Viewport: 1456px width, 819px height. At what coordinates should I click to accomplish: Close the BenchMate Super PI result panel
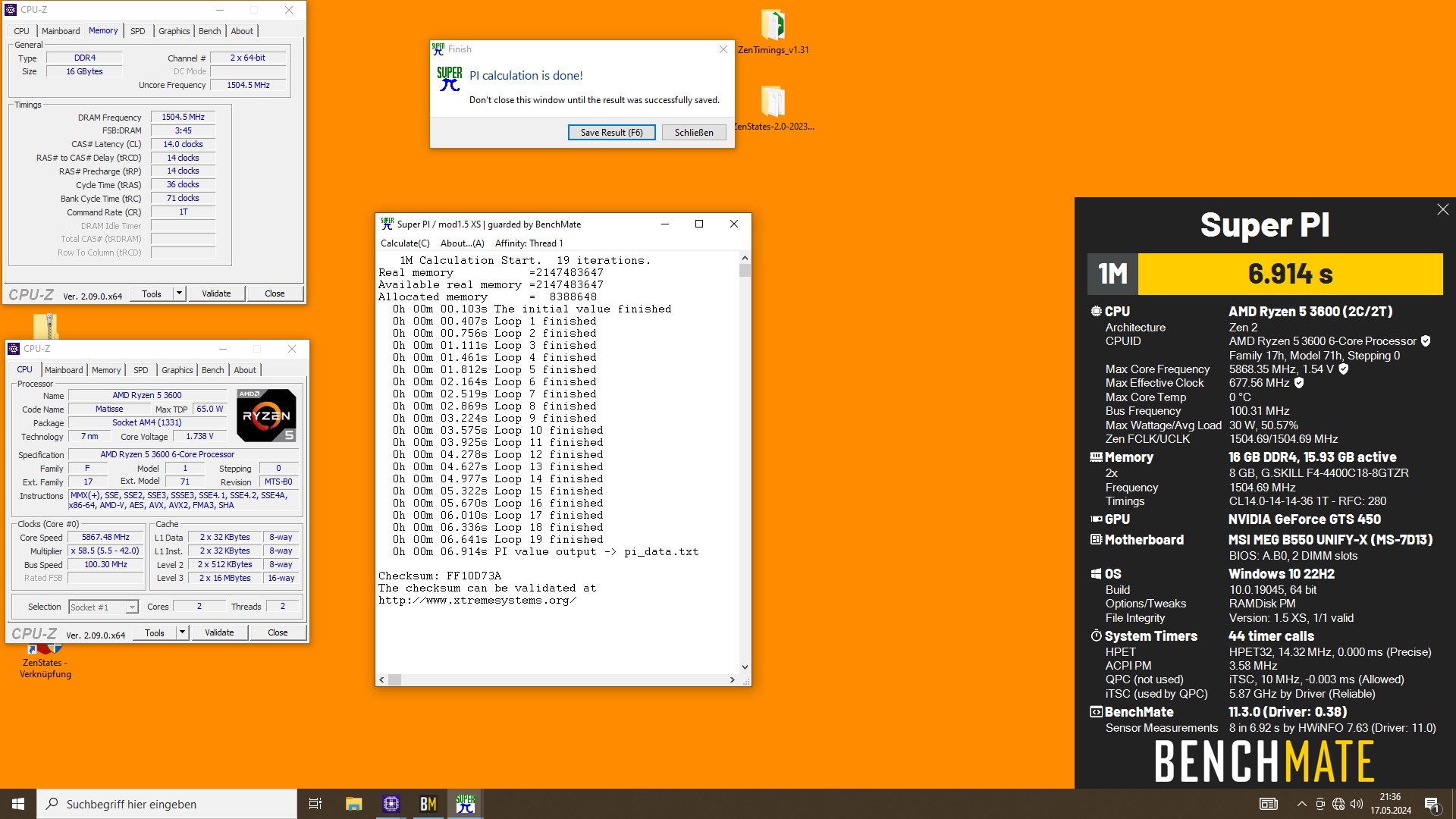1442,209
